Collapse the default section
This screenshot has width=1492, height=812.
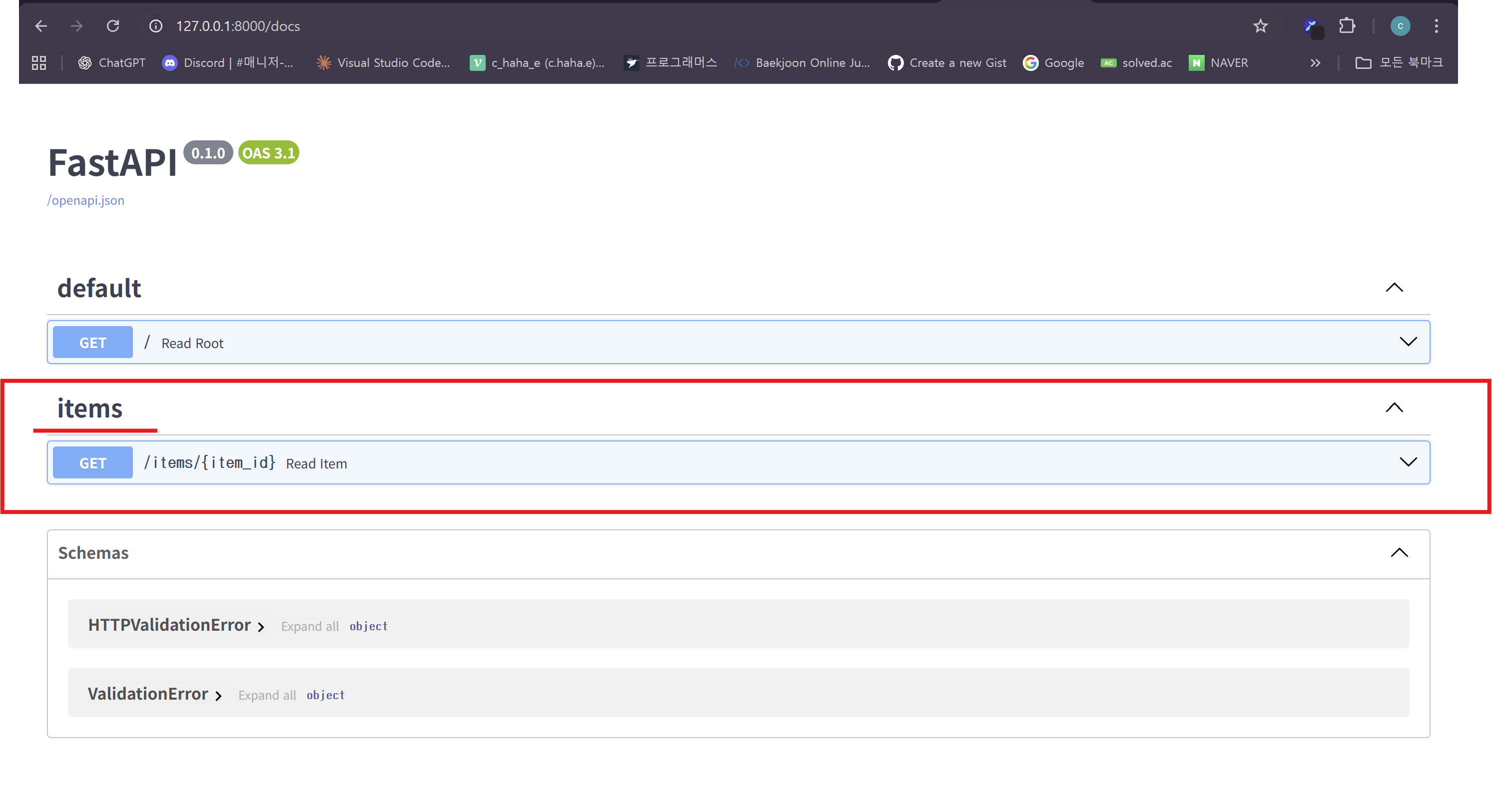click(1394, 288)
